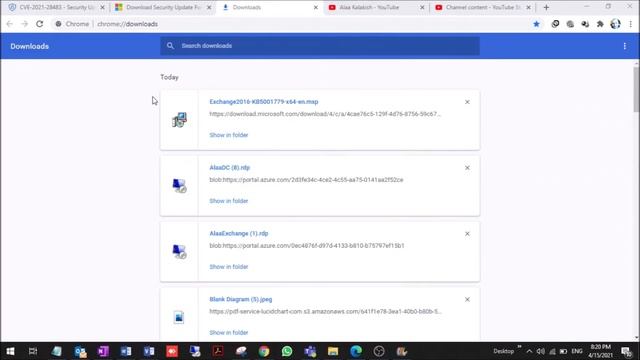The height and width of the screenshot is (360, 640).
Task: Close the CVE-2021-28483 tab
Action: tap(102, 7)
